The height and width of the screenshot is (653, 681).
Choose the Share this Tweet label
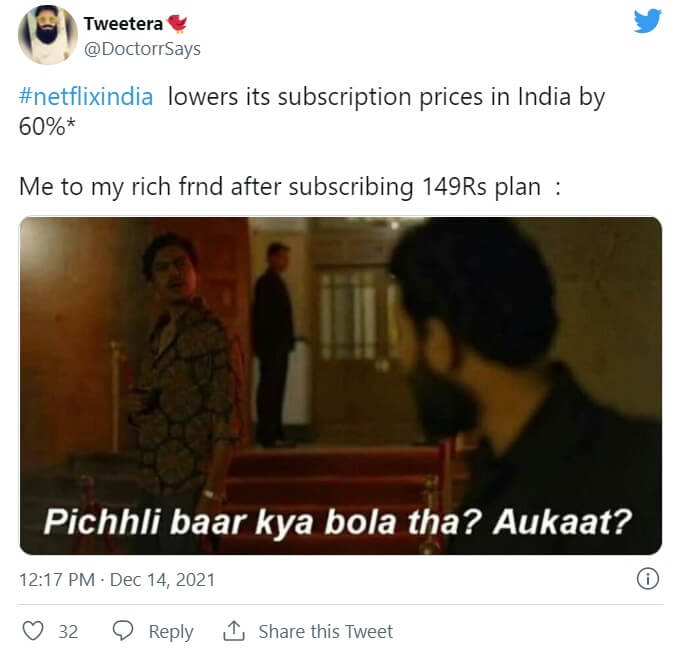click(x=326, y=631)
